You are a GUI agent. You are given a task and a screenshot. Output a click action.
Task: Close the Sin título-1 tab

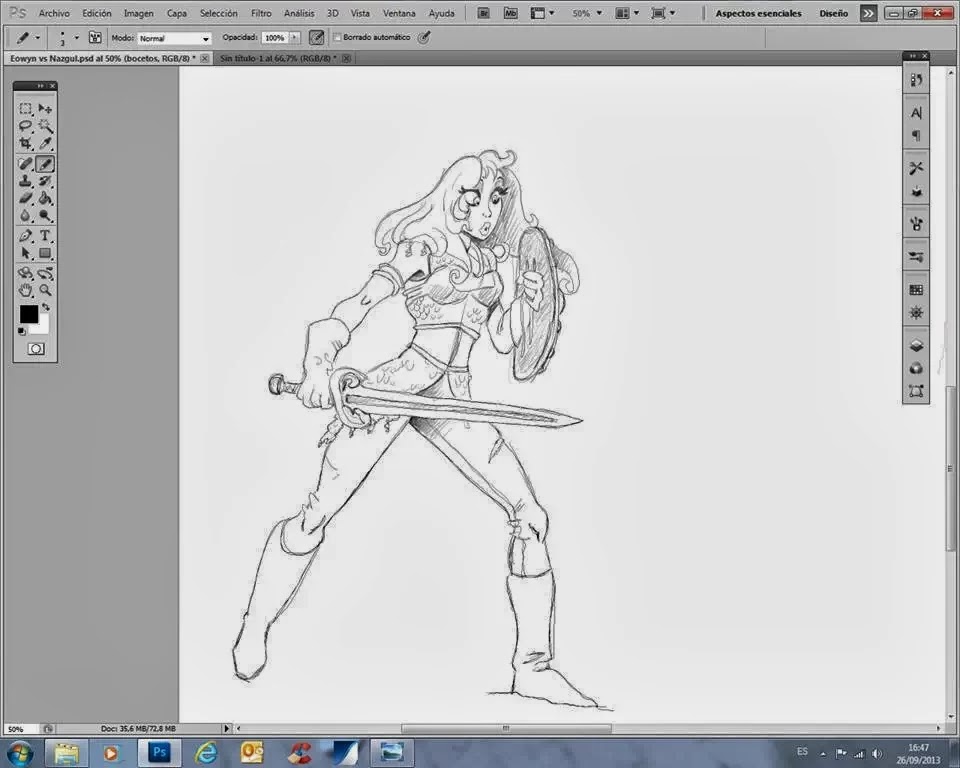(347, 58)
